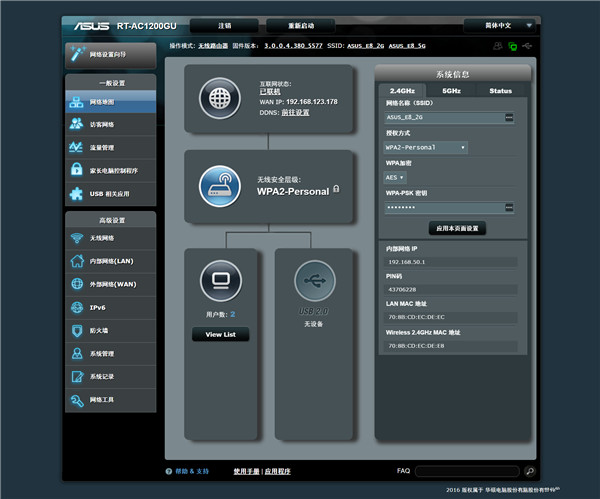Click the wireless router icon in map
The width and height of the screenshot is (600, 499).
click(x=220, y=186)
